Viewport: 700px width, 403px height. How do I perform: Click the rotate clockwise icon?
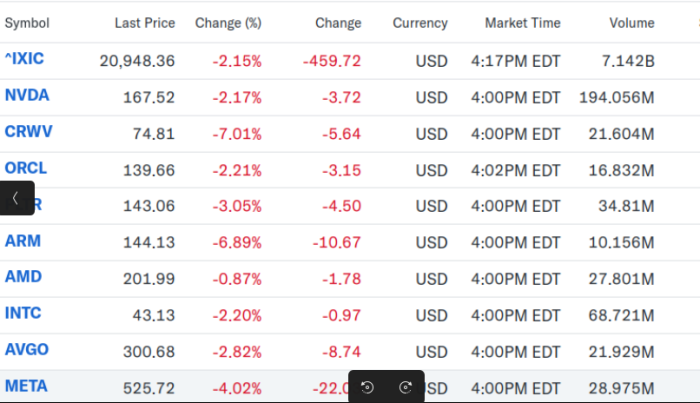tap(405, 387)
